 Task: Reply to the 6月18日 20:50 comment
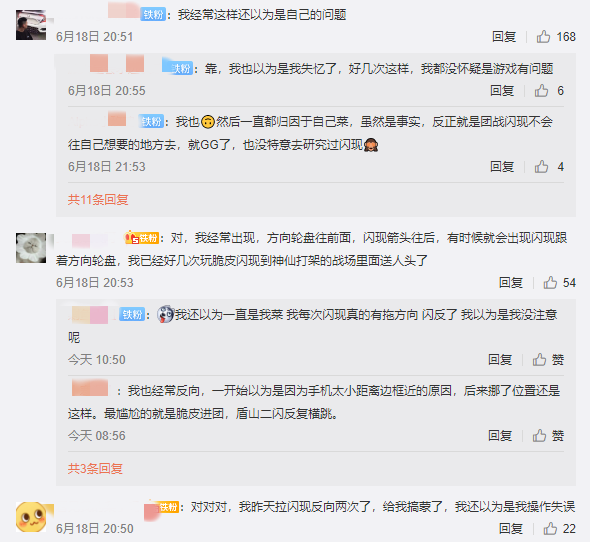pos(511,528)
